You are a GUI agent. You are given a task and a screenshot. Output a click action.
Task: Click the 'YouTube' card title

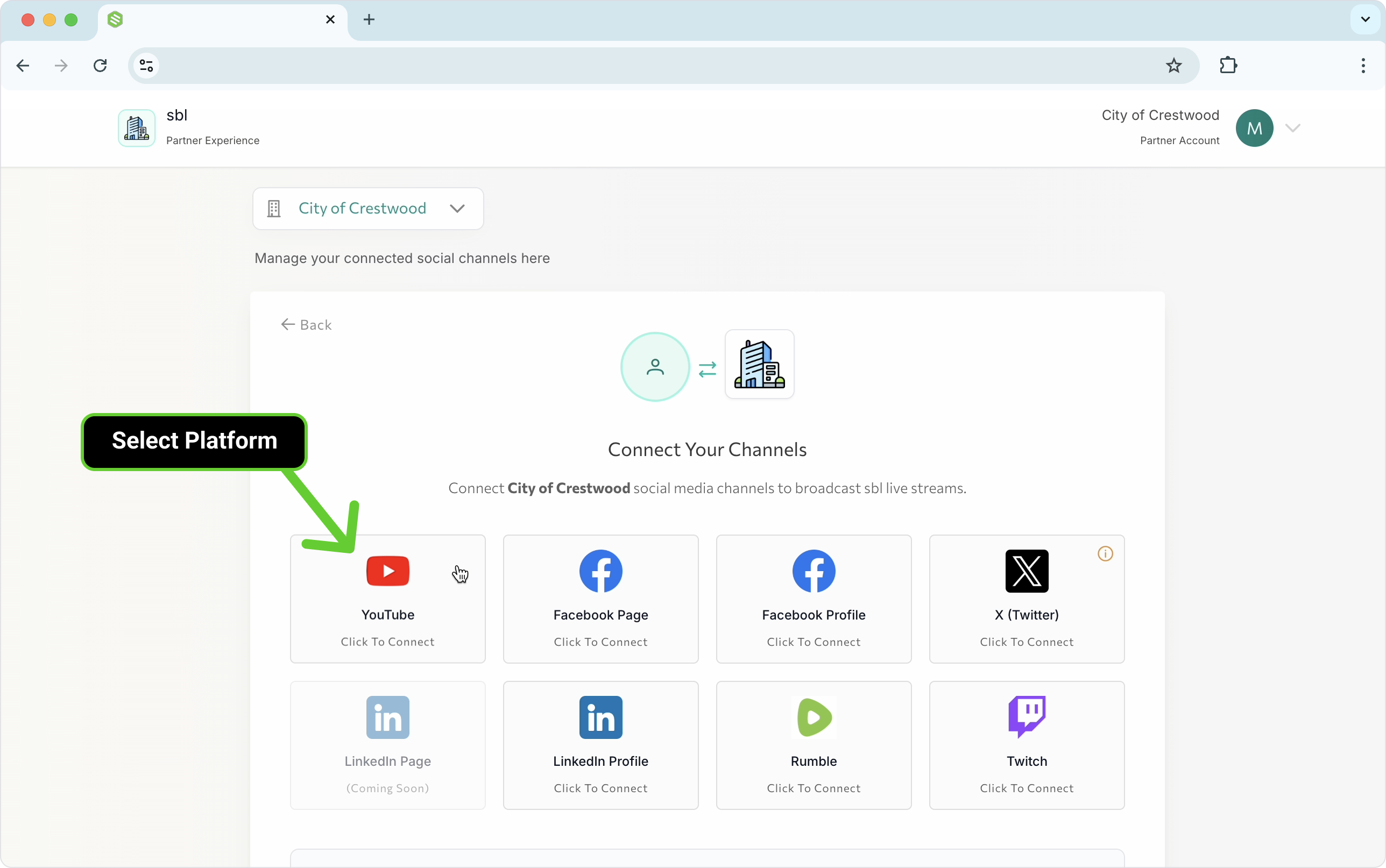pos(387,615)
